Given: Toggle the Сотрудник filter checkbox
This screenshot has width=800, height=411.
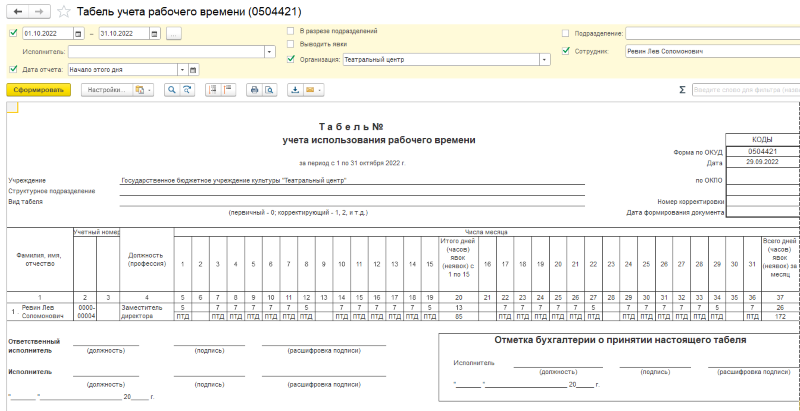Looking at the screenshot, I should (565, 51).
